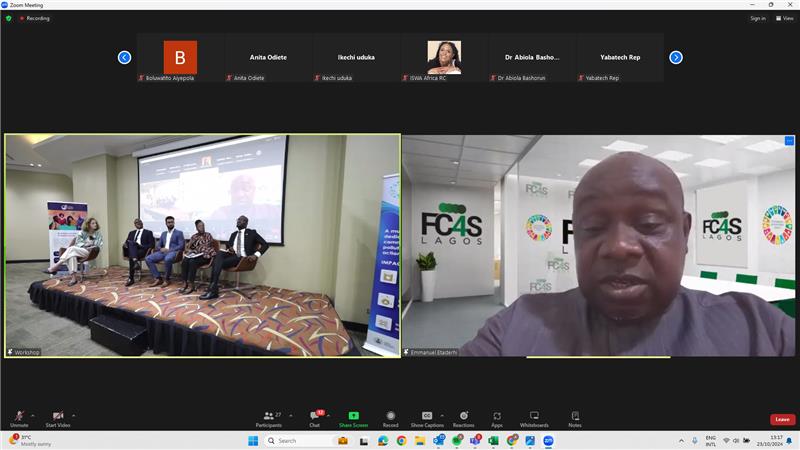Open Microsoft Edge from taskbar
This screenshot has width=800, height=450.
(383, 441)
